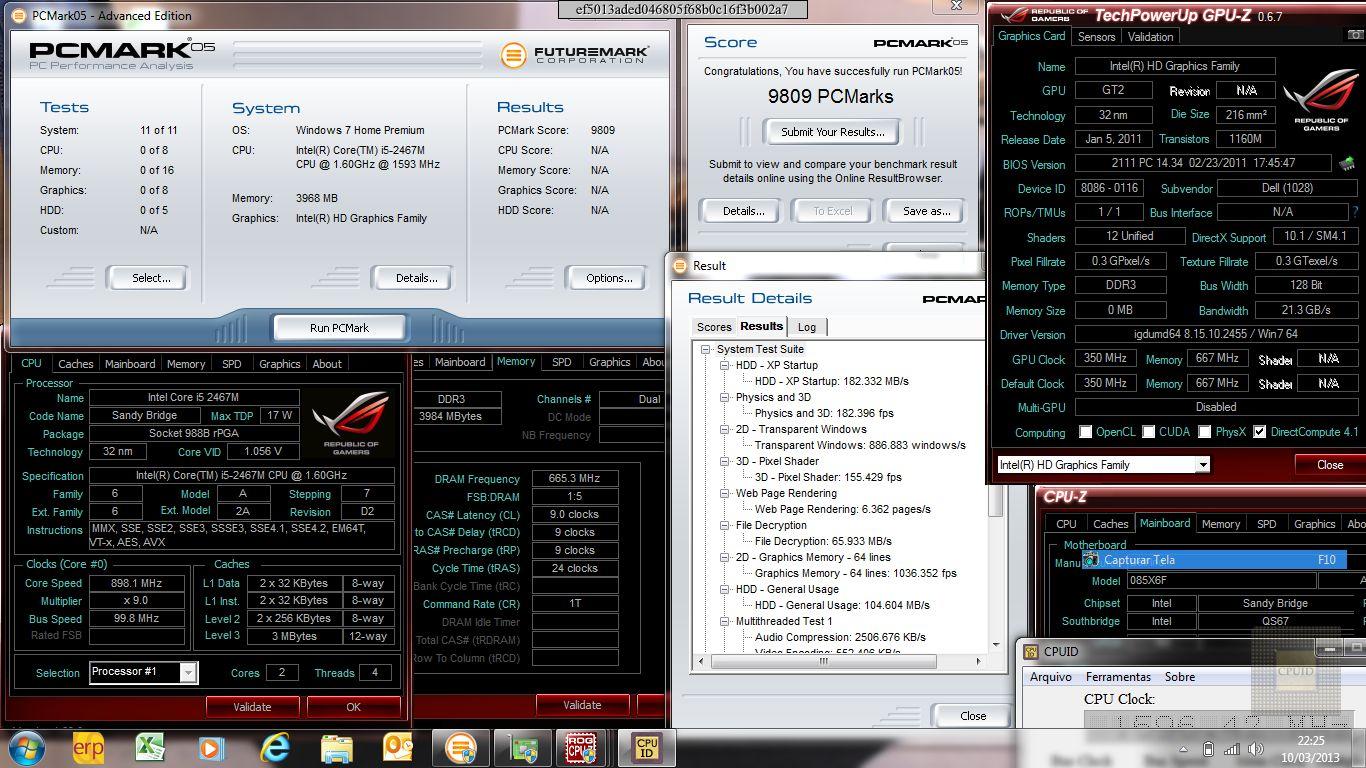Screen dimensions: 1366x768
Task: Switch to the GPU-Z graphics card taskbar icon
Action: (523, 748)
